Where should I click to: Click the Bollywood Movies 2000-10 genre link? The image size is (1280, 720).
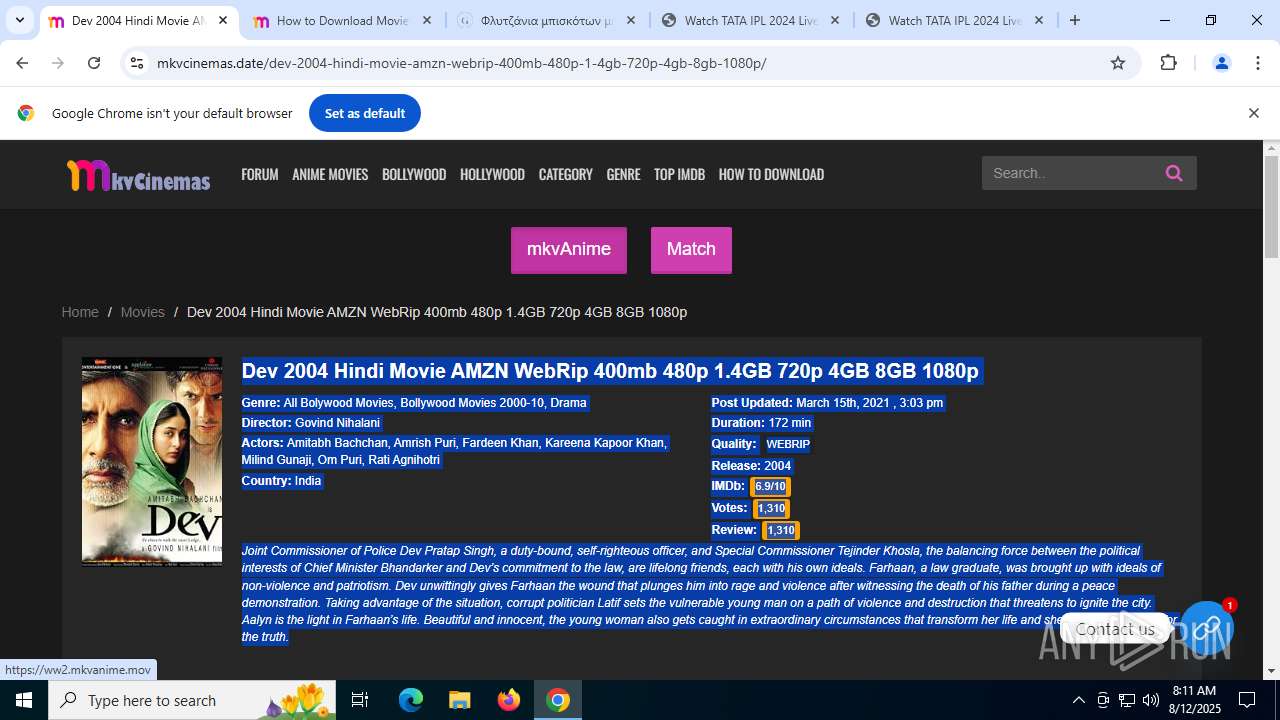[x=472, y=403]
